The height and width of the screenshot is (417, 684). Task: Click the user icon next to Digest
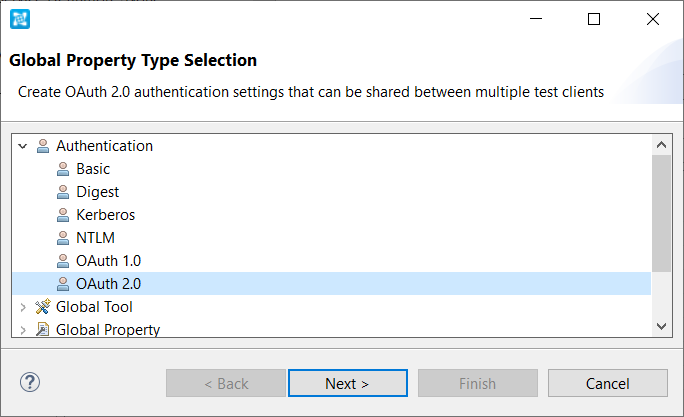coord(63,192)
